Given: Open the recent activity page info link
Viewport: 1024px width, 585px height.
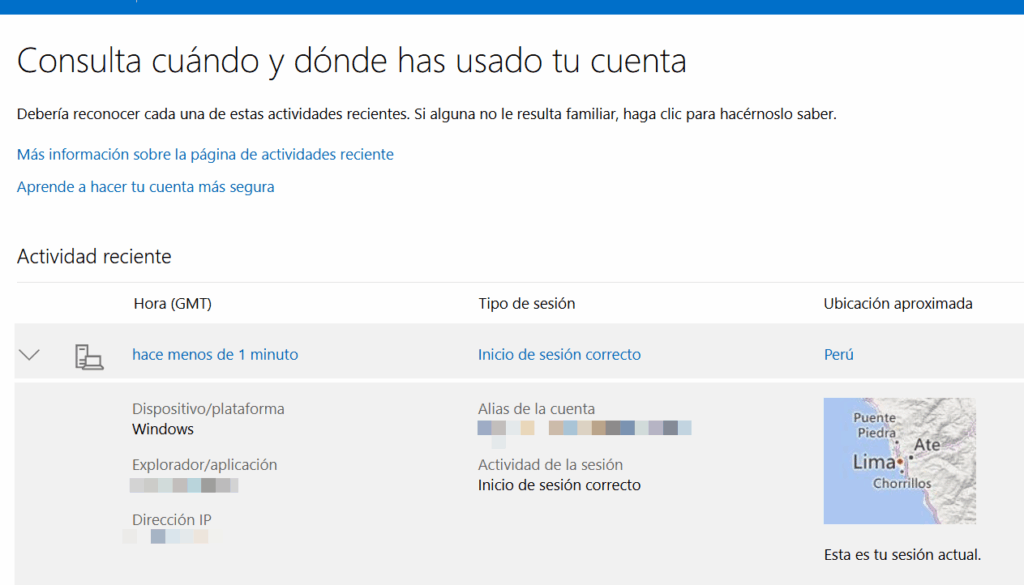Looking at the screenshot, I should pos(205,155).
